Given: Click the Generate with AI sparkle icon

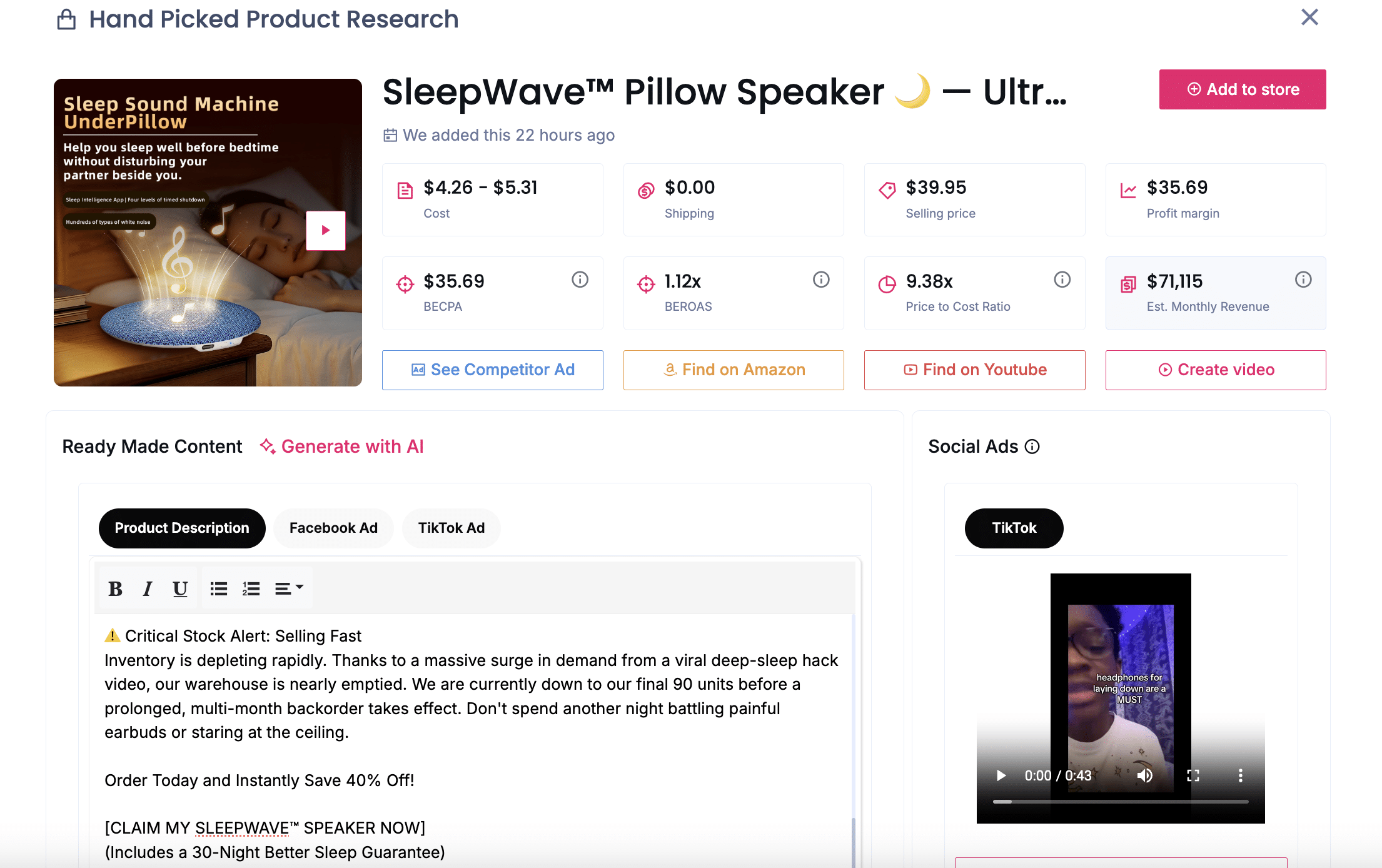Looking at the screenshot, I should [269, 447].
